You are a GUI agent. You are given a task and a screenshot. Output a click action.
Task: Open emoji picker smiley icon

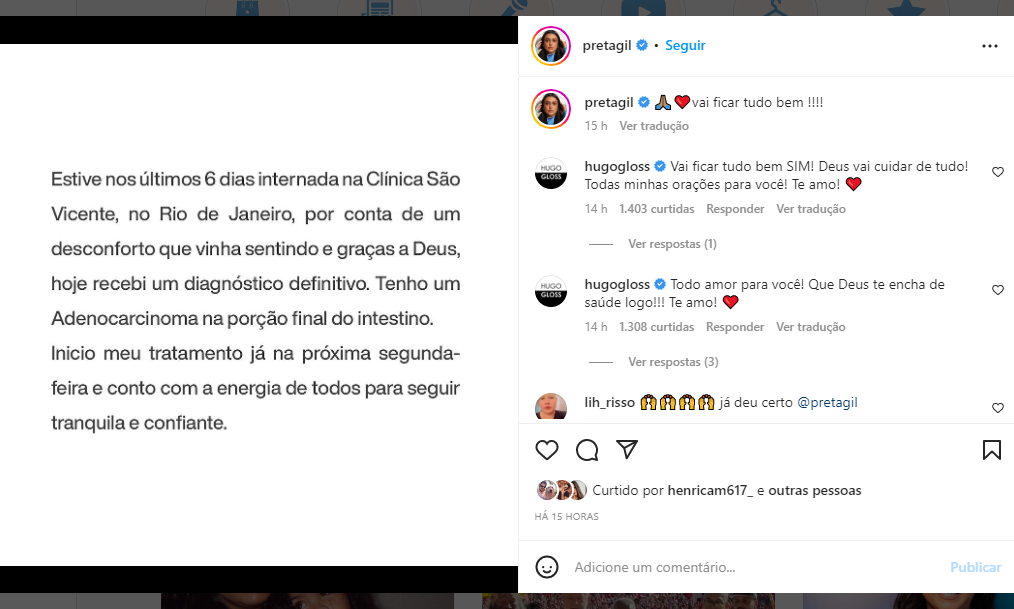click(546, 567)
